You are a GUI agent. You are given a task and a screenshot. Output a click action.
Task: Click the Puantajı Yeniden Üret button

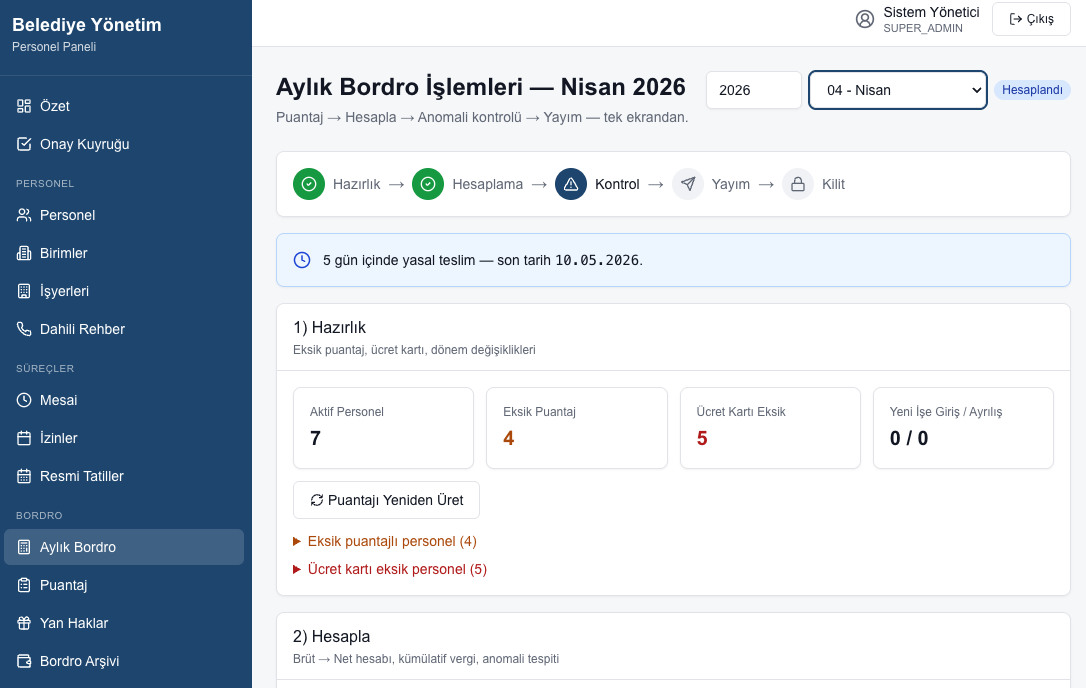tap(386, 500)
